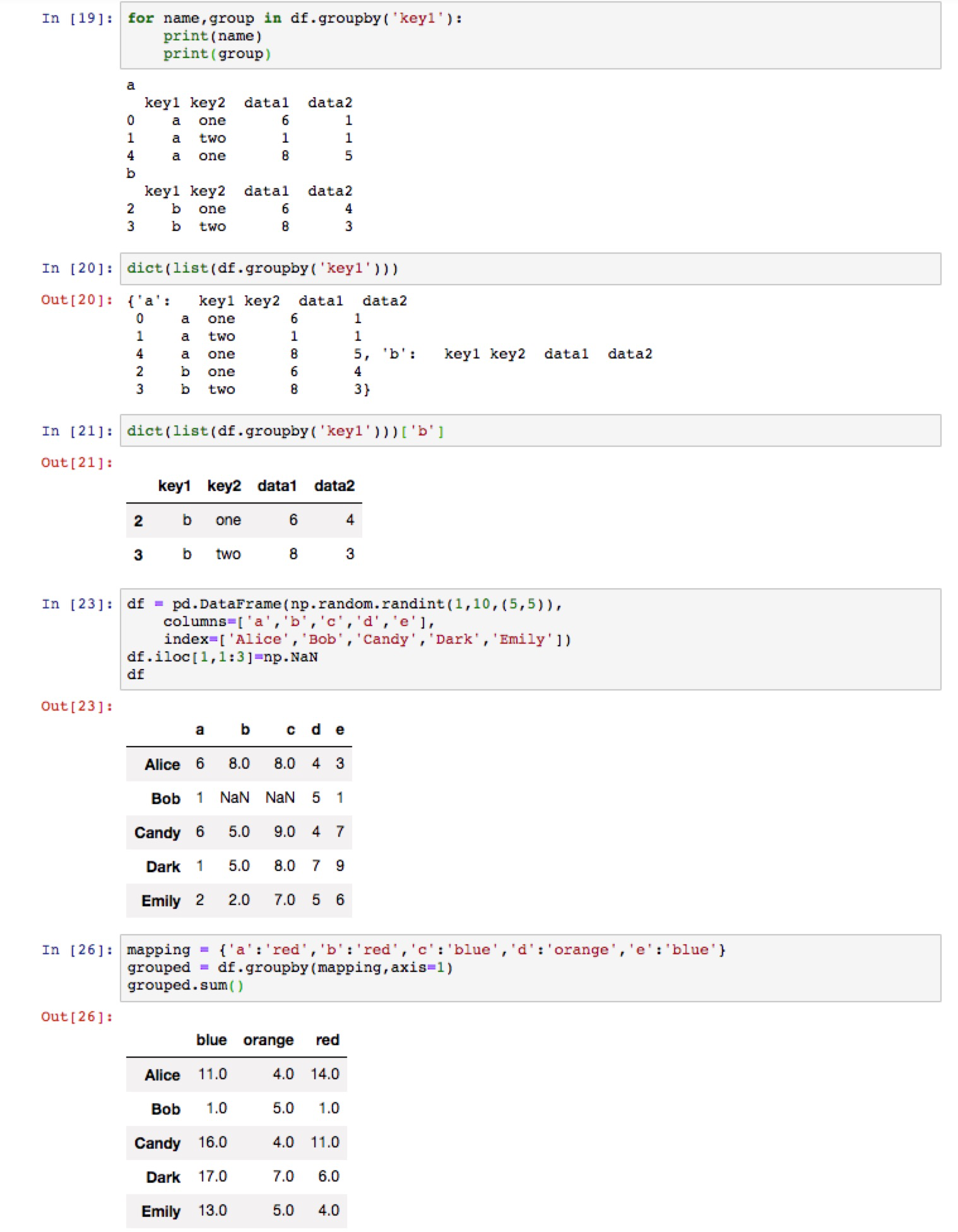This screenshot has height=1232, width=958.
Task: Select the "Bob" row label in the Out[23] table
Action: (166, 798)
